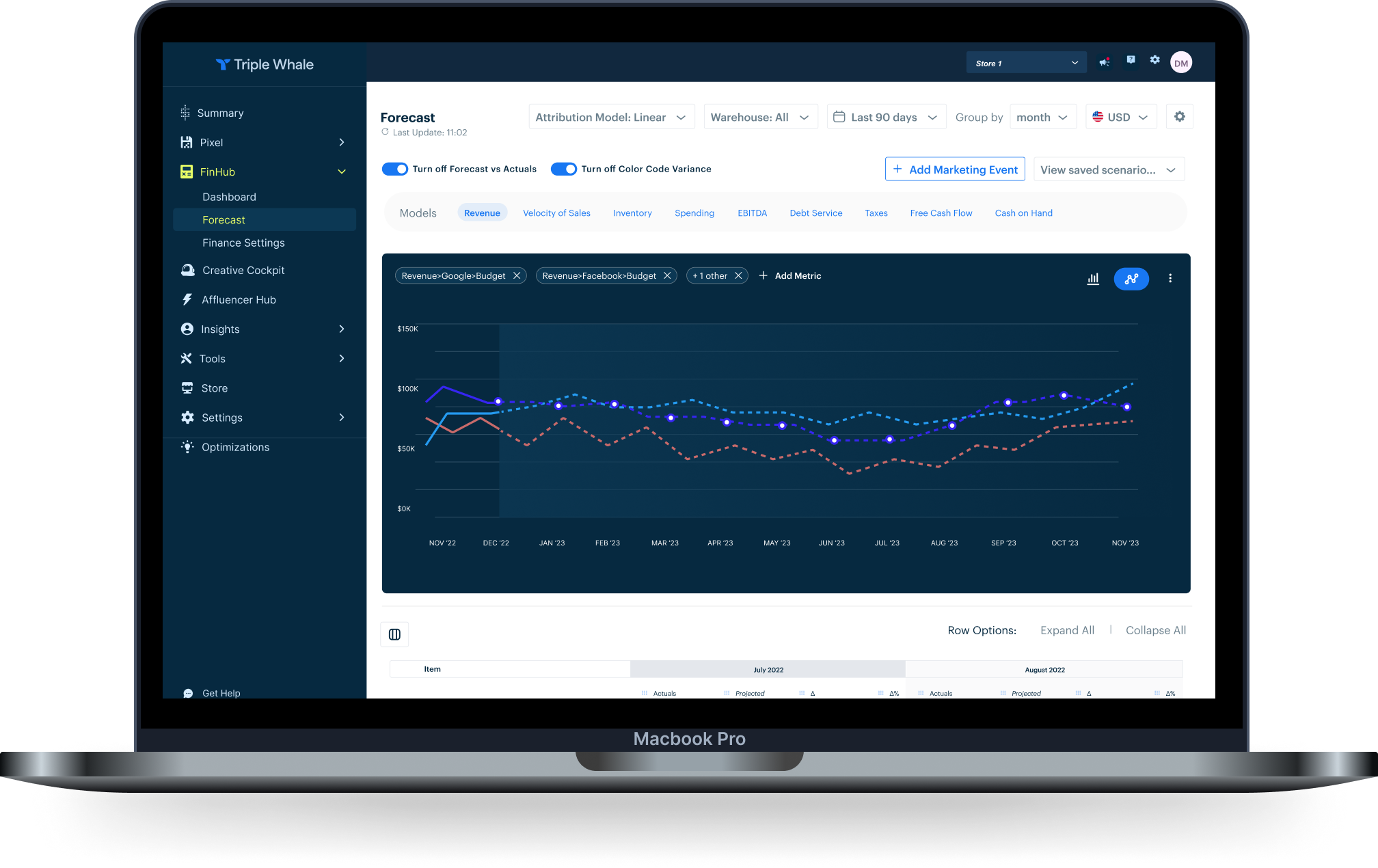1378x868 pixels.
Task: Open the Attribution Model dropdown
Action: (x=611, y=117)
